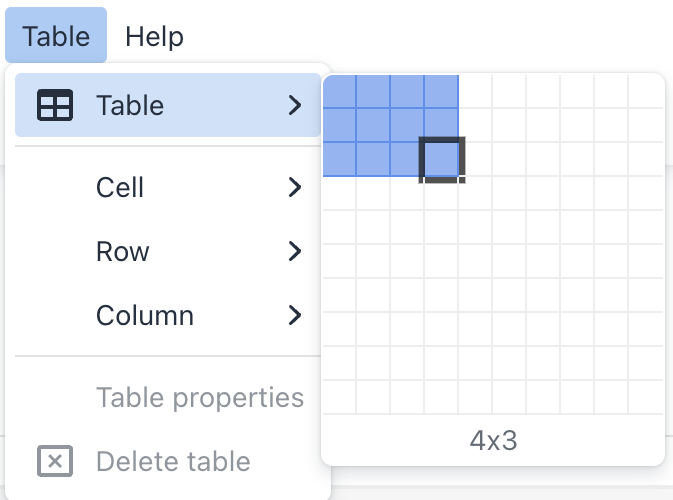673x500 pixels.
Task: Click the Delete table label
Action: (173, 461)
